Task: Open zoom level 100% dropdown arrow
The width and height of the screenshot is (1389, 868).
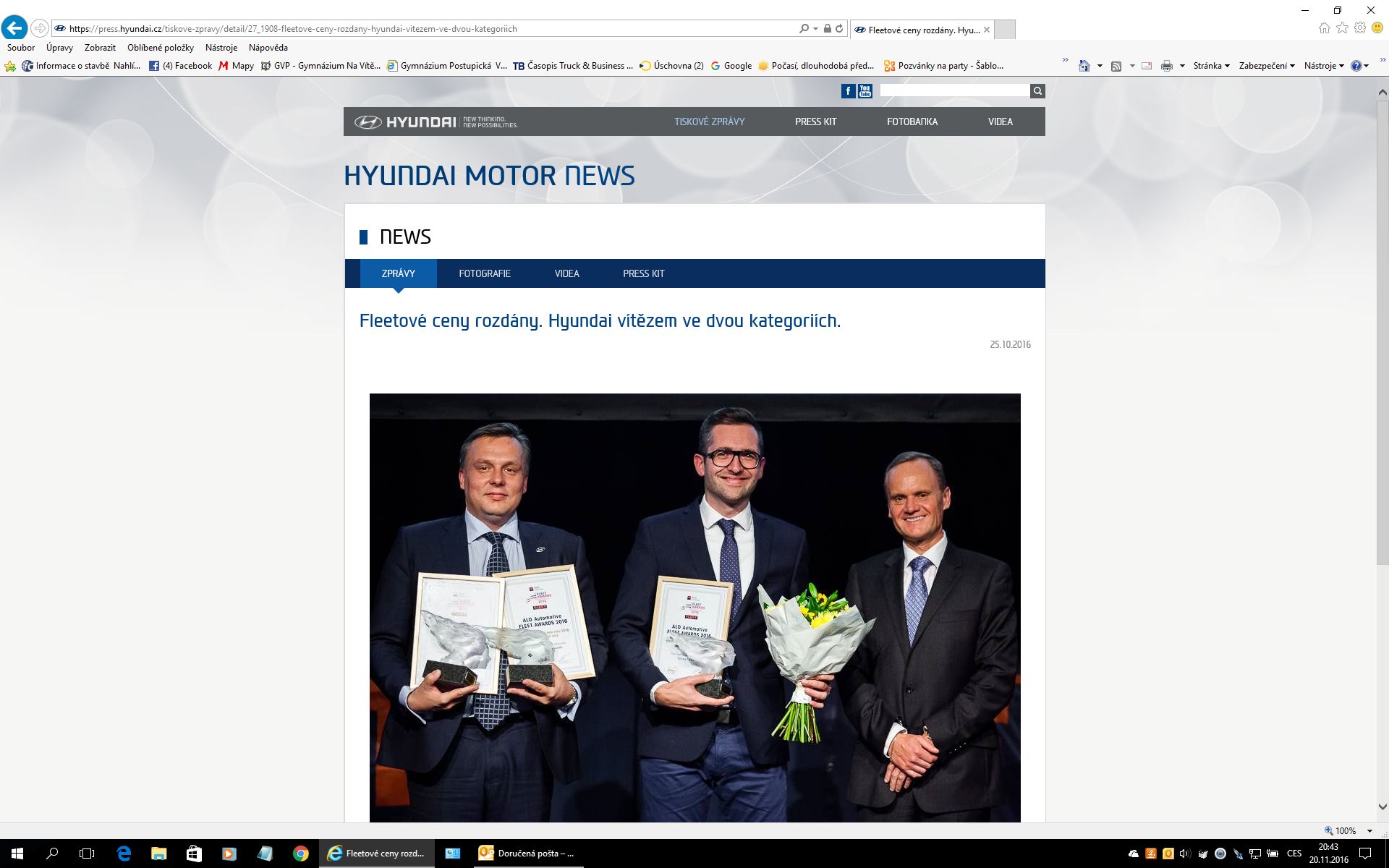Action: [1369, 831]
